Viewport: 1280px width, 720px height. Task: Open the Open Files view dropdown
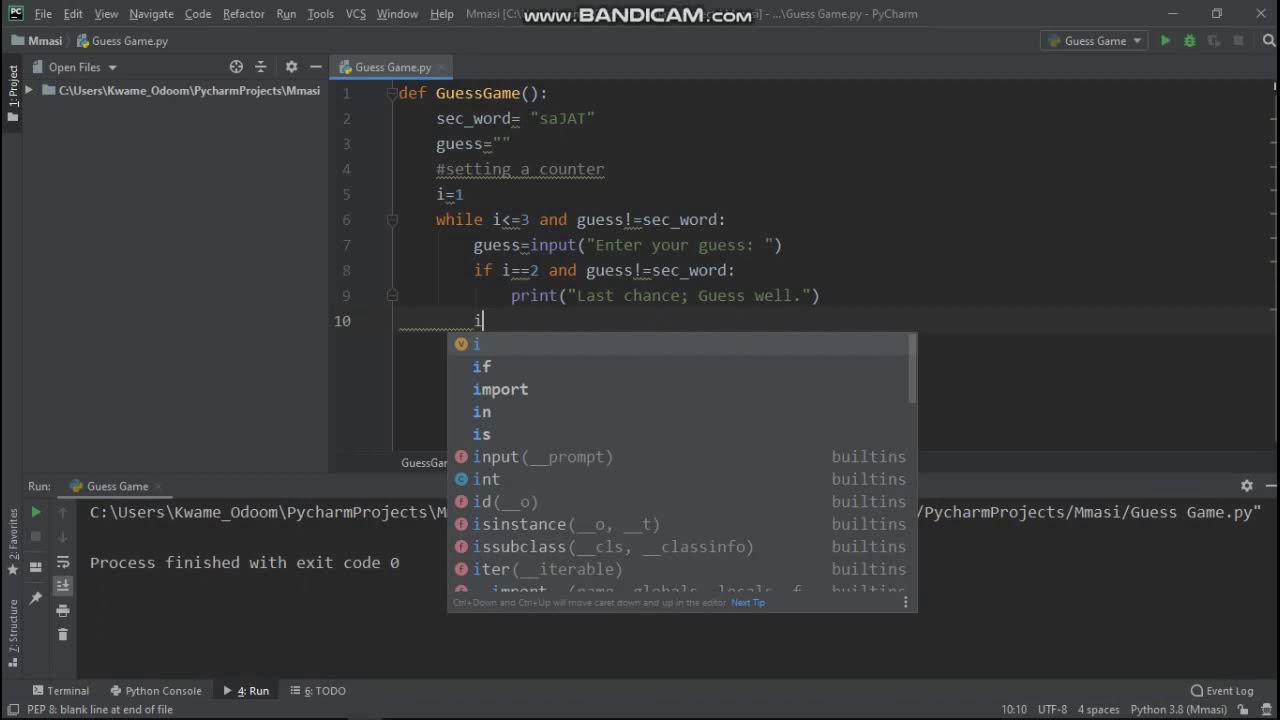(82, 67)
